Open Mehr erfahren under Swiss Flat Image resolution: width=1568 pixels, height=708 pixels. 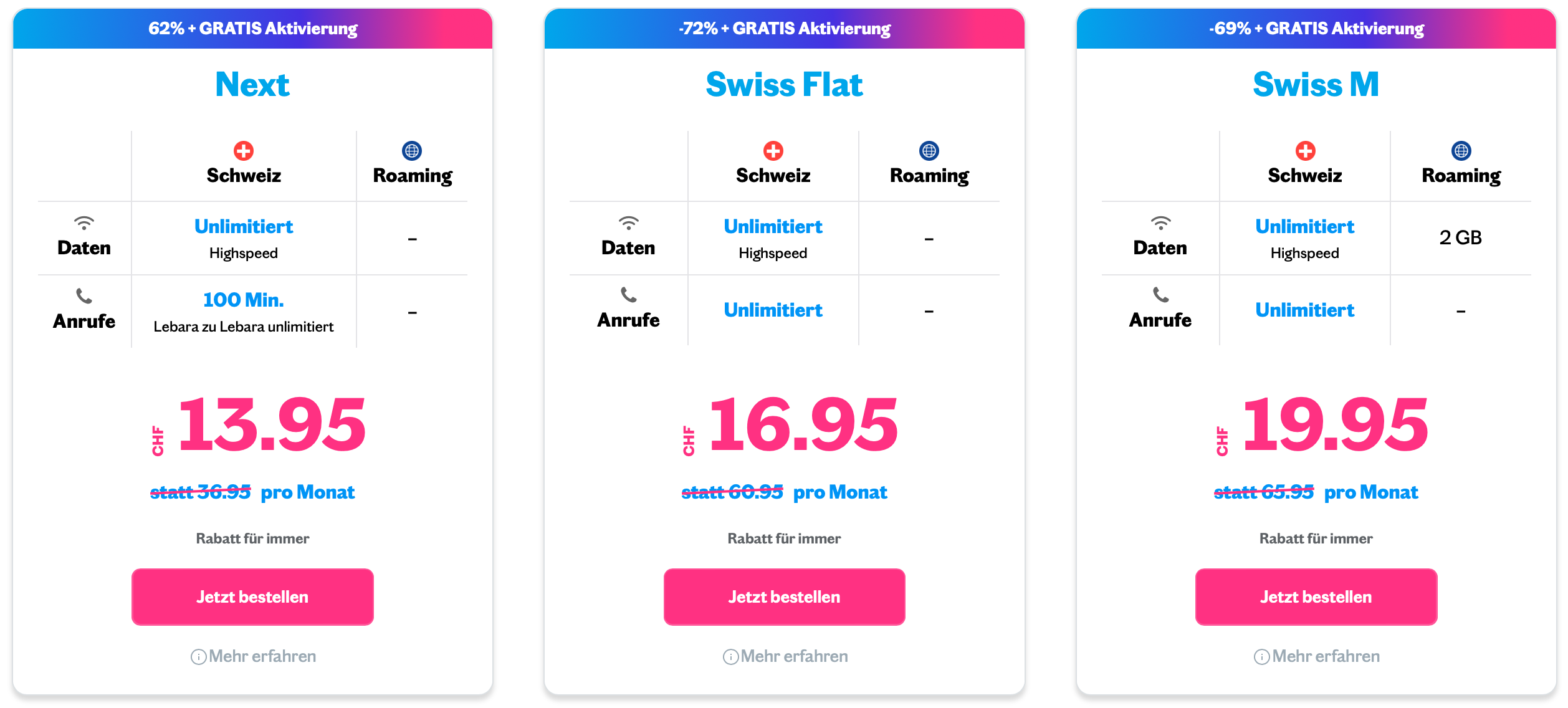point(785,656)
